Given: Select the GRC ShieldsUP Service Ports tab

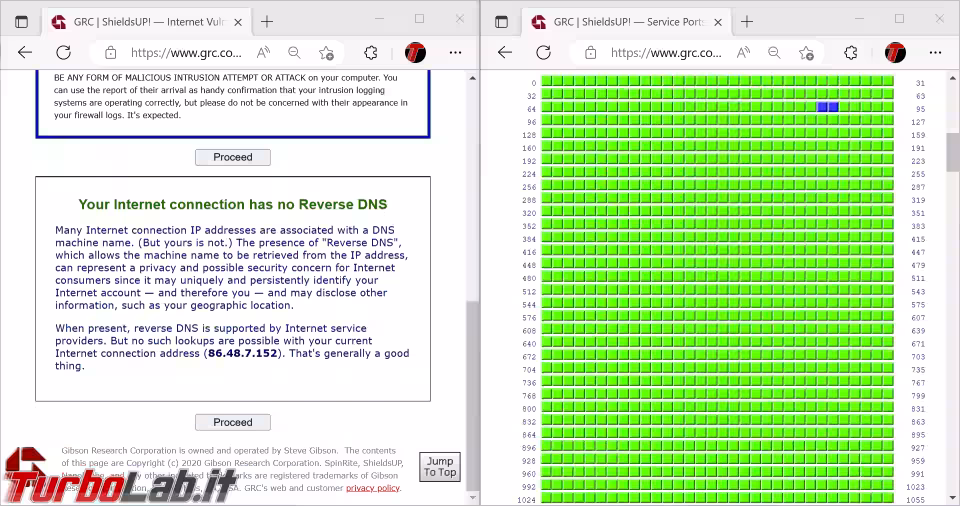Looking at the screenshot, I should point(627,22).
